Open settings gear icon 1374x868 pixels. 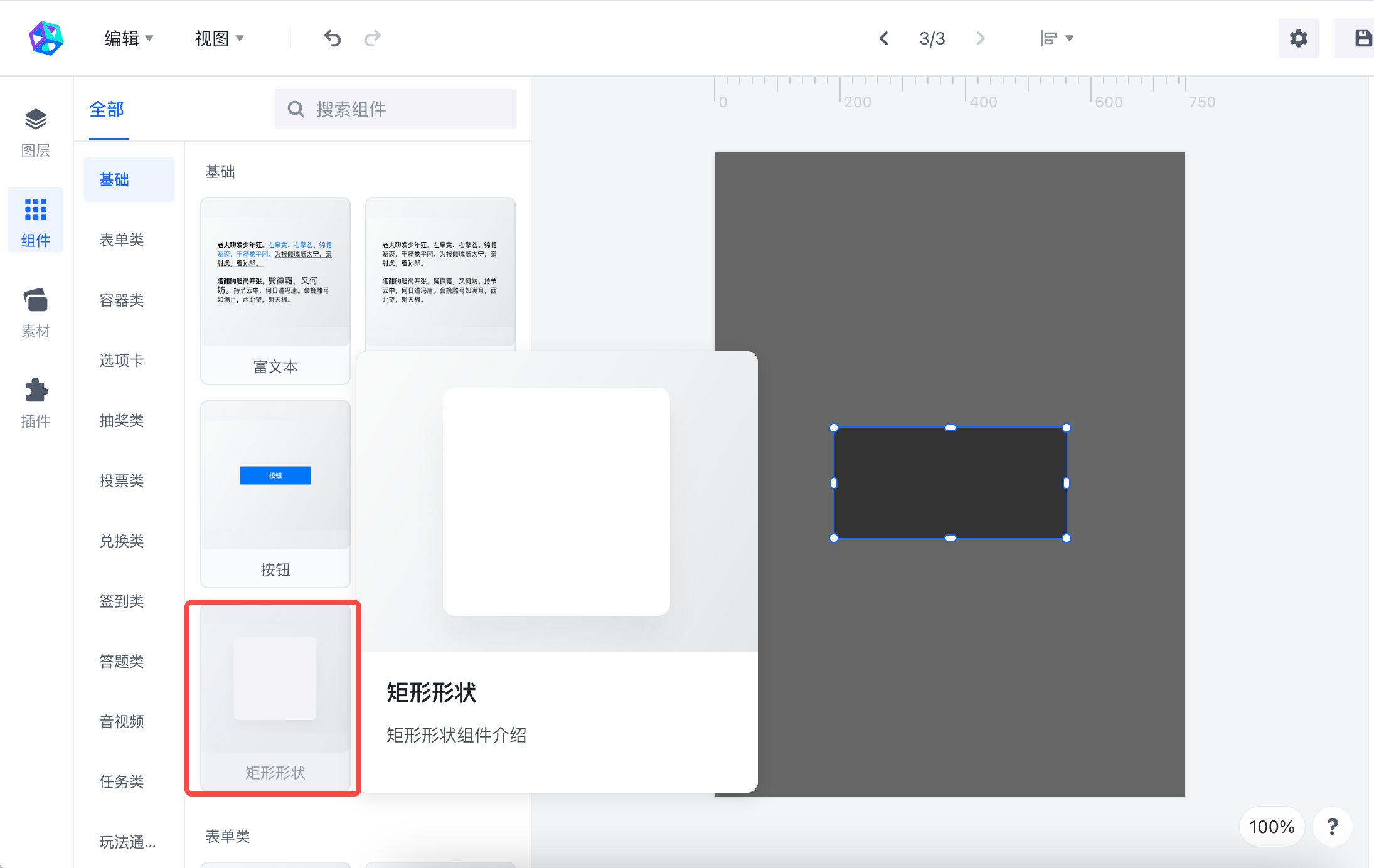(1299, 38)
